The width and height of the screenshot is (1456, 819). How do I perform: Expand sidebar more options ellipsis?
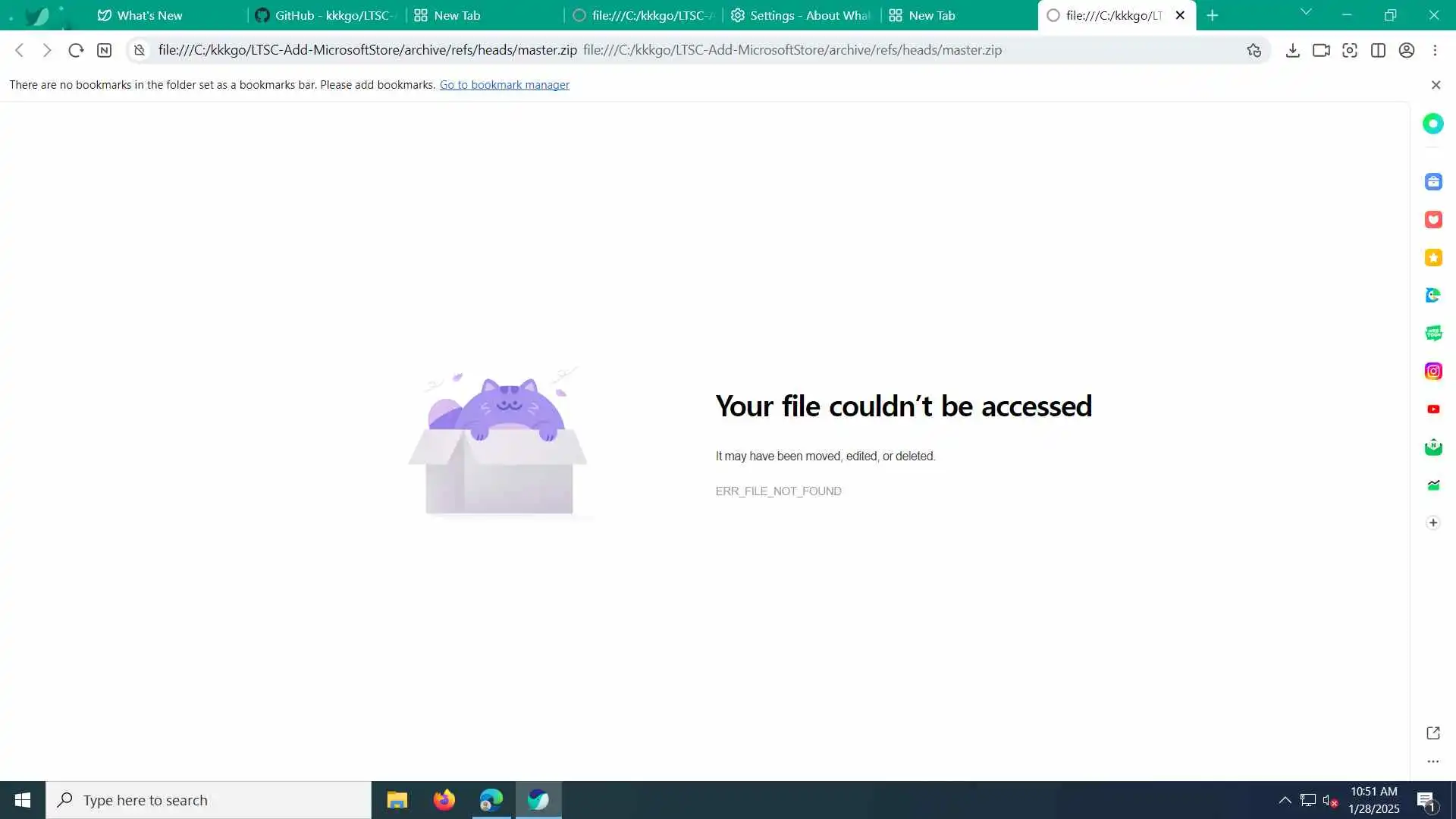pos(1432,761)
